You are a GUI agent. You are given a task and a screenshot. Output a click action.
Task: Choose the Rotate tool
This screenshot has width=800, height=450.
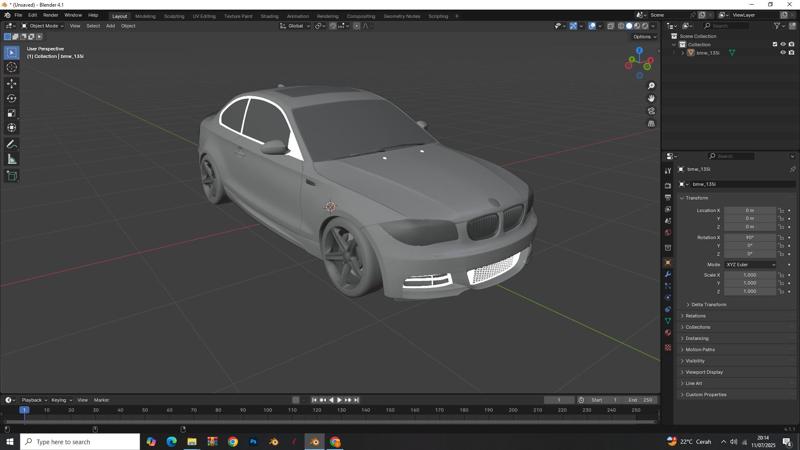pyautogui.click(x=12, y=98)
